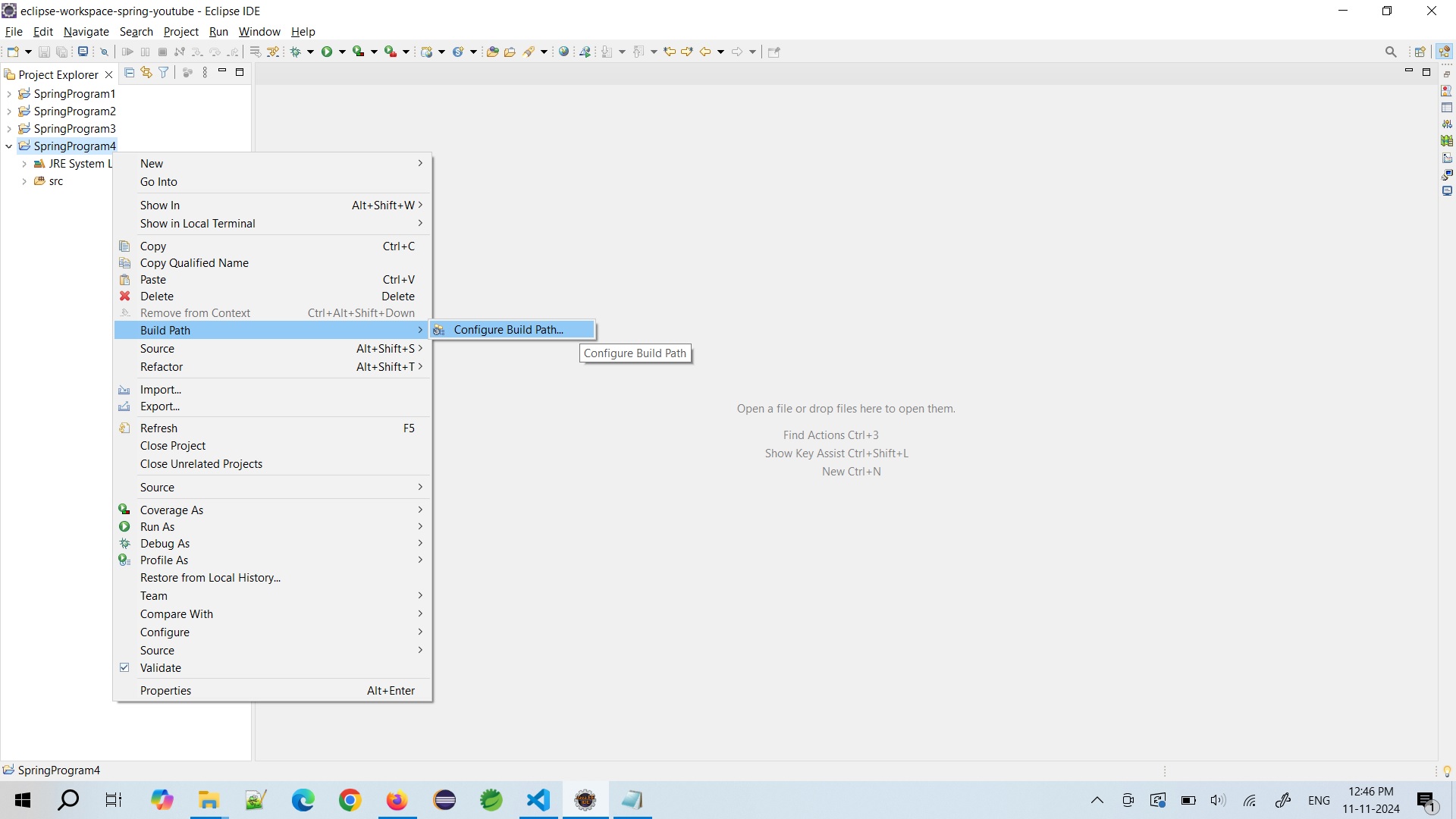Choose Restore from Local History

point(273,578)
